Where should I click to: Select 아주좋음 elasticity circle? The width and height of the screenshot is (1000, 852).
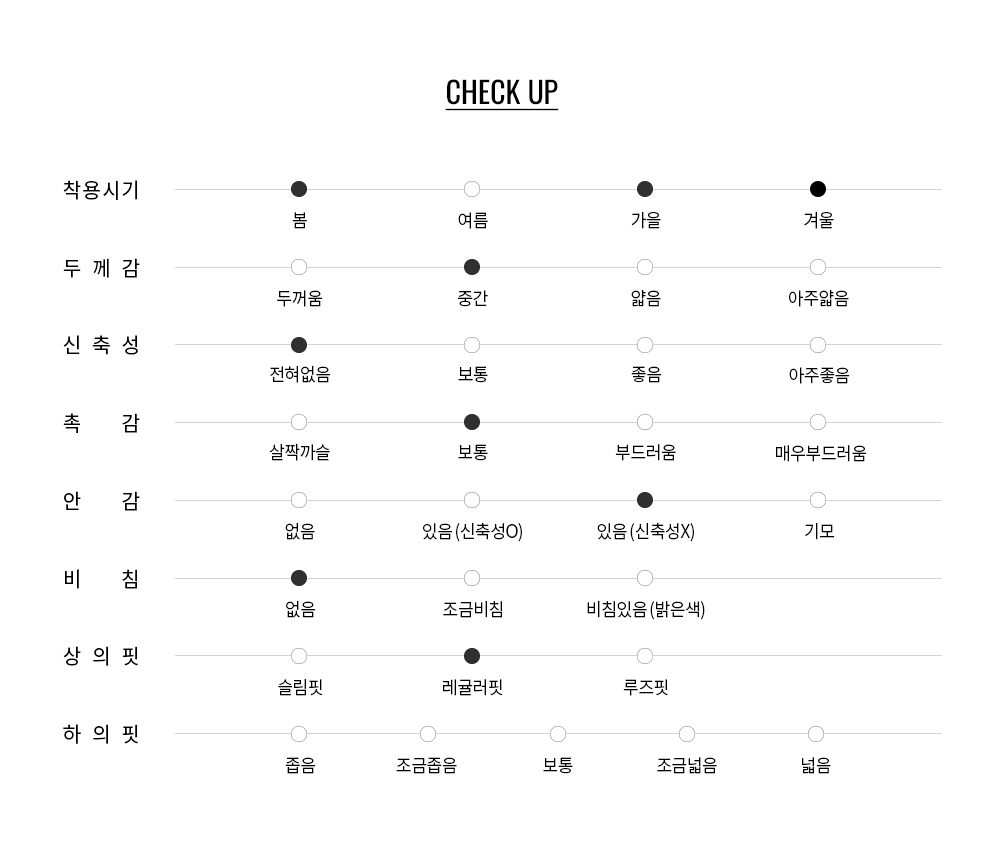point(818,345)
